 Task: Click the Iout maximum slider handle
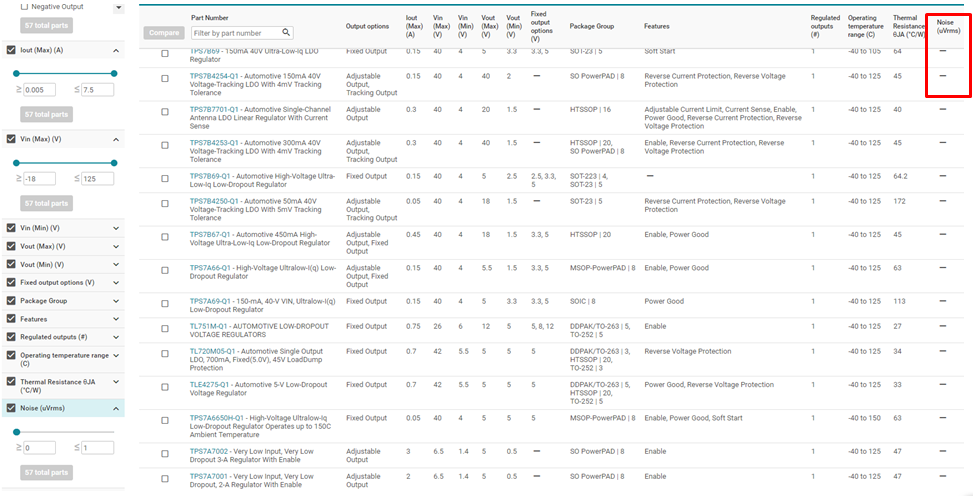coord(114,73)
